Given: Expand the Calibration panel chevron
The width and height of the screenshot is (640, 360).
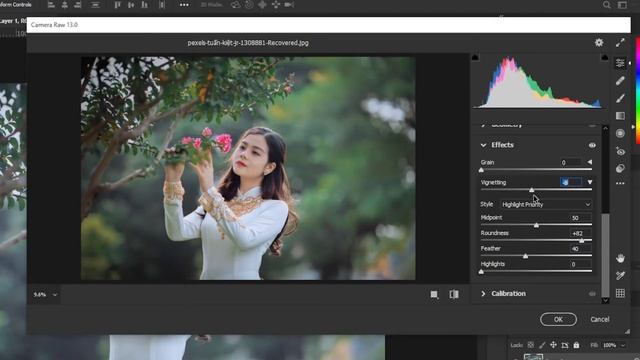Looking at the screenshot, I should pos(483,293).
